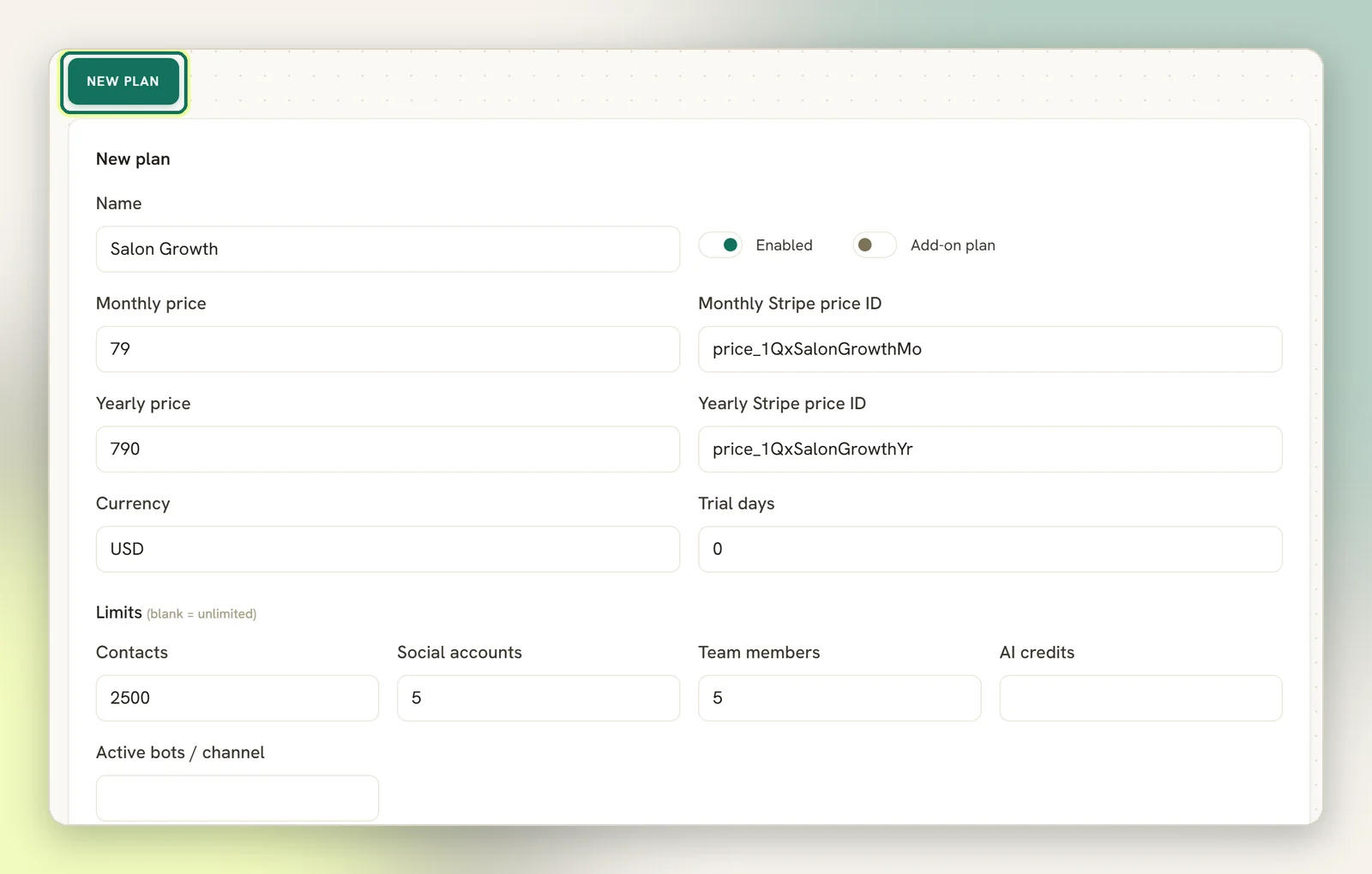Click the 'AI credits' label
The width and height of the screenshot is (1372, 874).
1037,653
